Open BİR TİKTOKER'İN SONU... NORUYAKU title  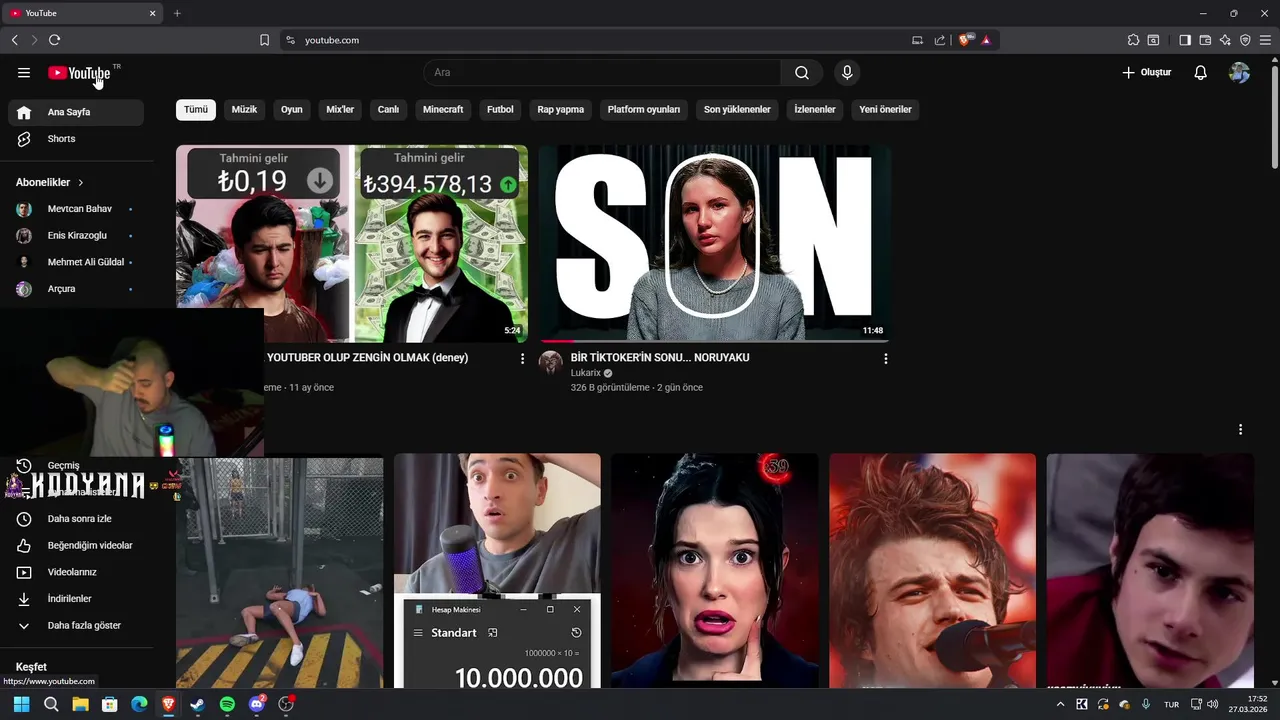(660, 358)
